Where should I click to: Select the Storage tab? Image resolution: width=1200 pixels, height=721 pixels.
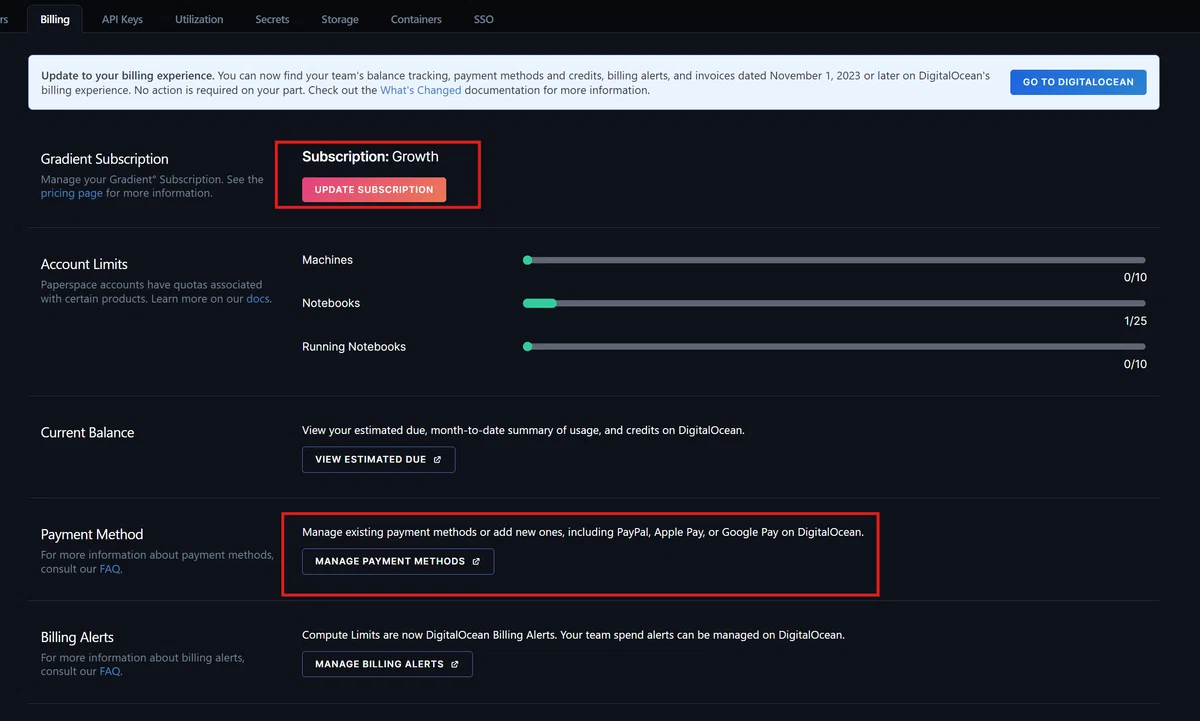click(x=340, y=19)
